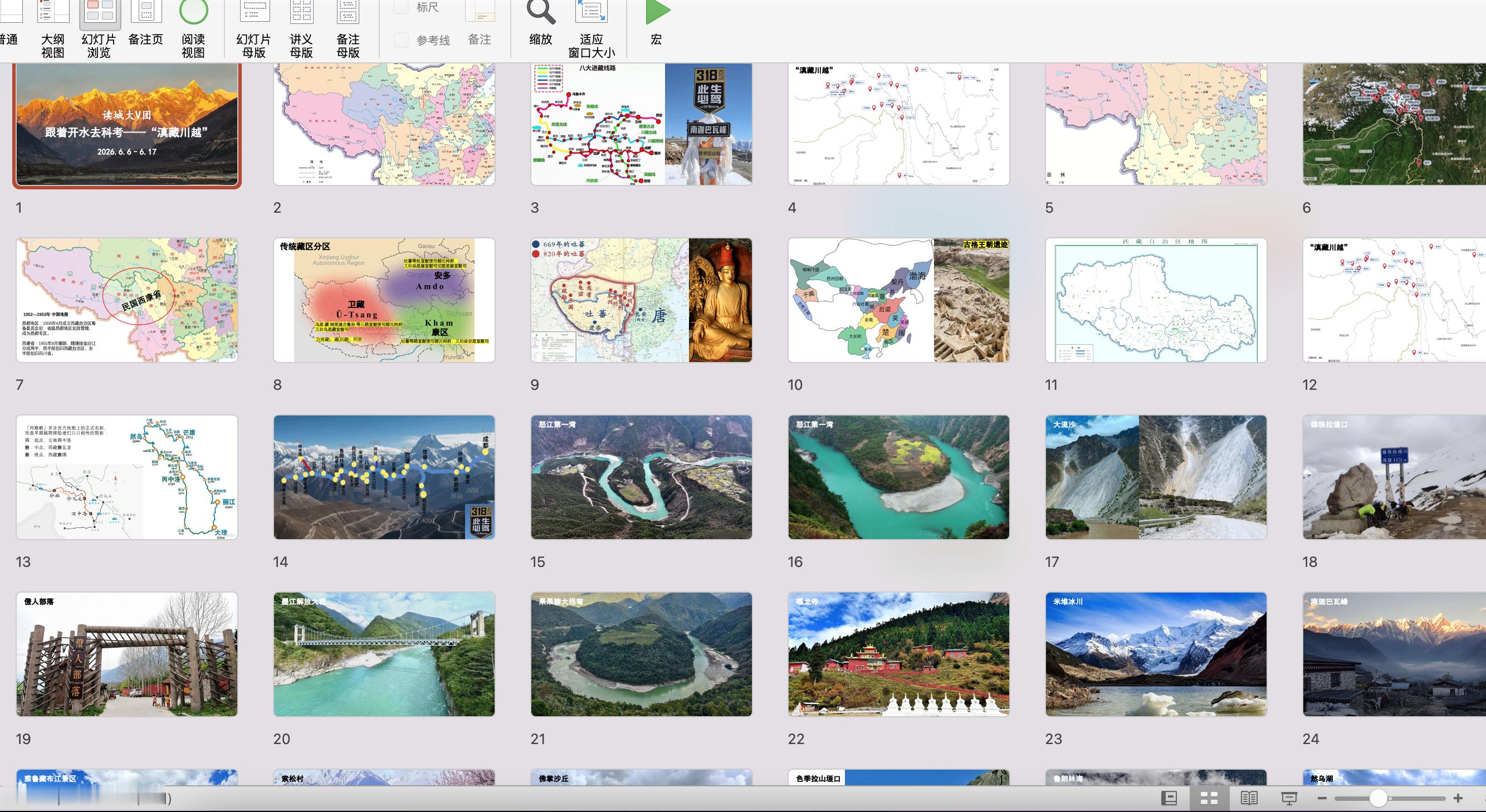The image size is (1486, 812).
Task: Select slide 18 mountain pass thumbnail
Action: 1394,477
